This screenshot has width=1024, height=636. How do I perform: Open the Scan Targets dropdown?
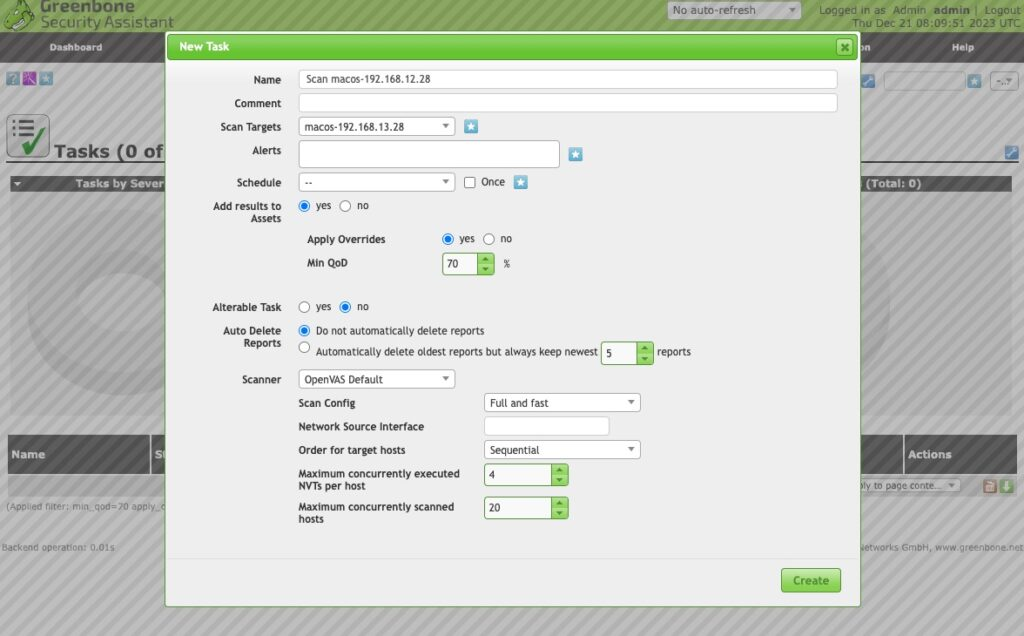(377, 127)
